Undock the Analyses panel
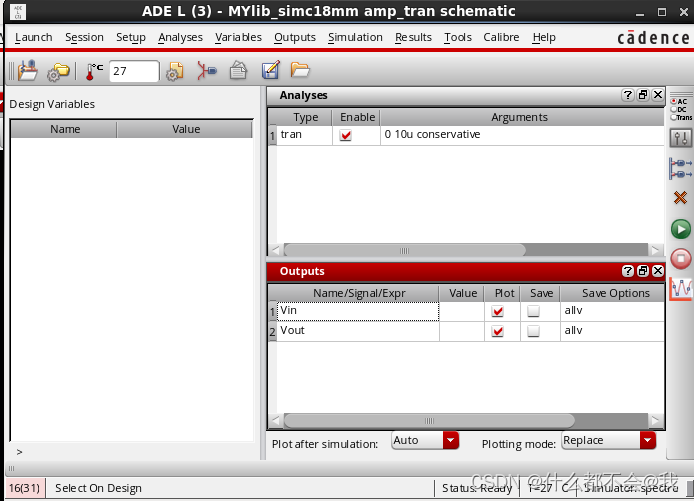The height and width of the screenshot is (501, 694). point(643,95)
